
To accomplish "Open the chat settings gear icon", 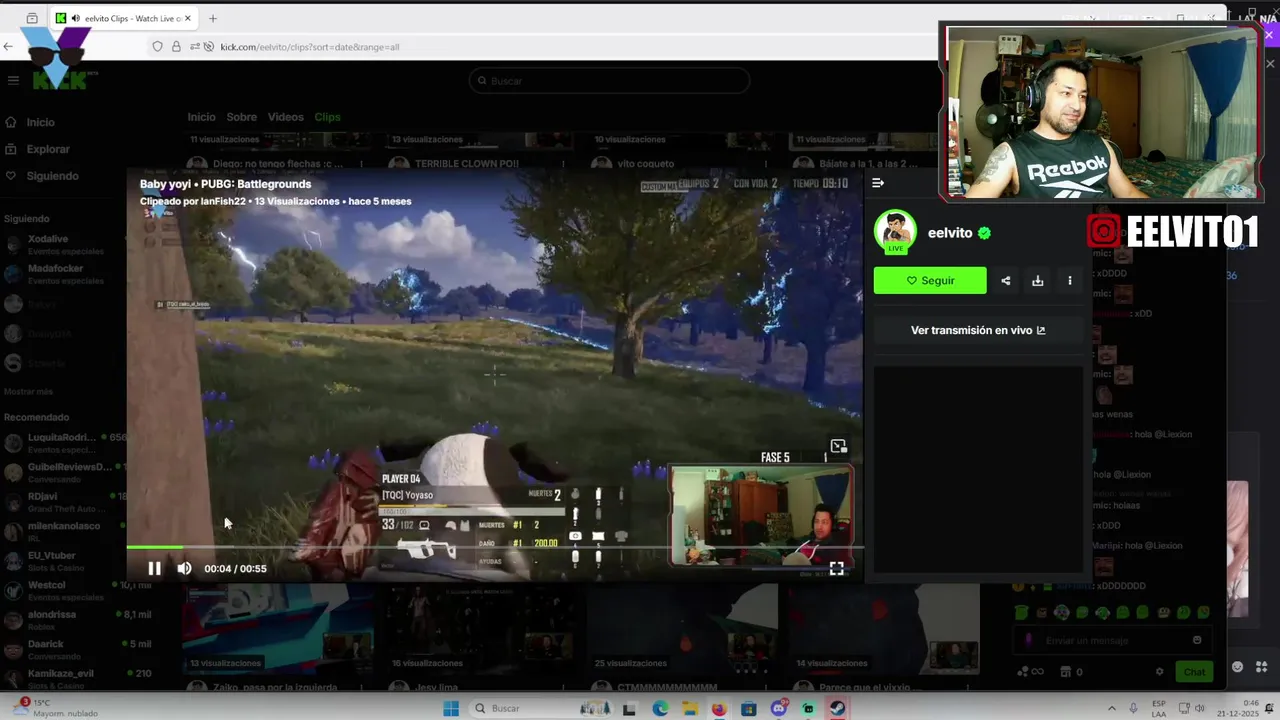I will 1160,672.
